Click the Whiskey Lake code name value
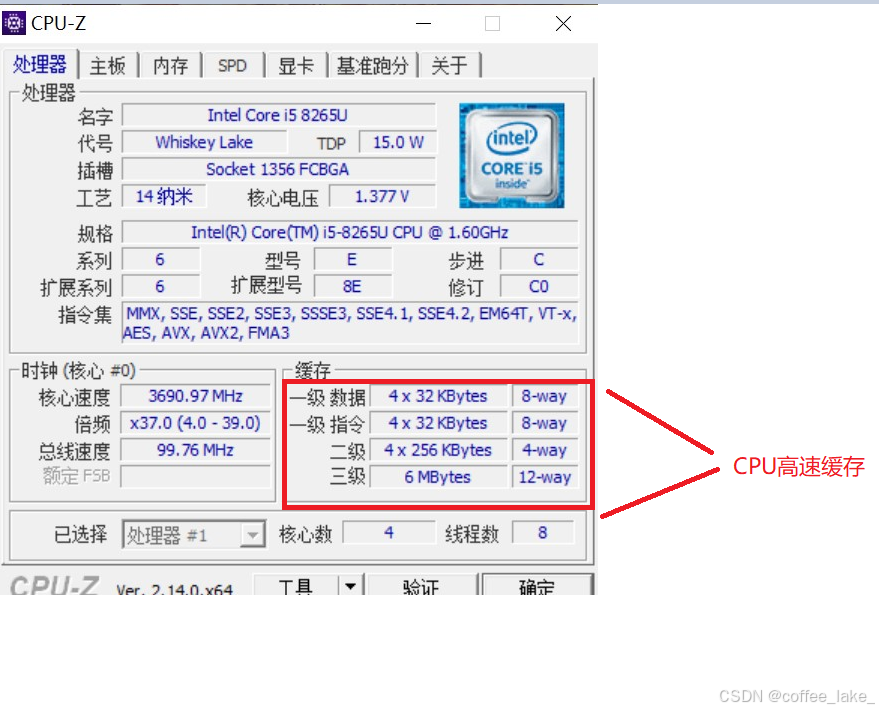This screenshot has width=879, height=711. [x=205, y=142]
